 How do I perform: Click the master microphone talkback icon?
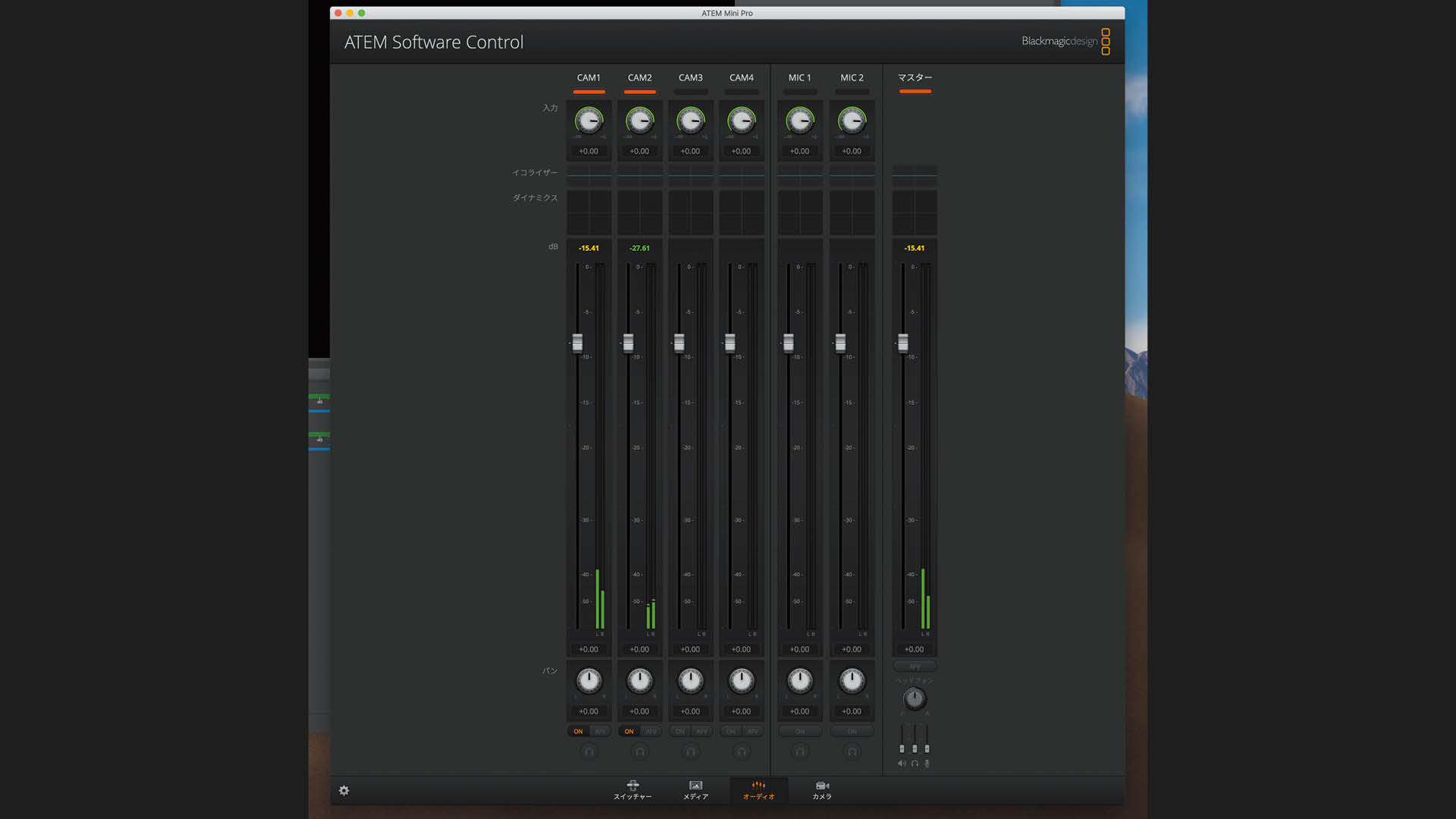click(927, 764)
